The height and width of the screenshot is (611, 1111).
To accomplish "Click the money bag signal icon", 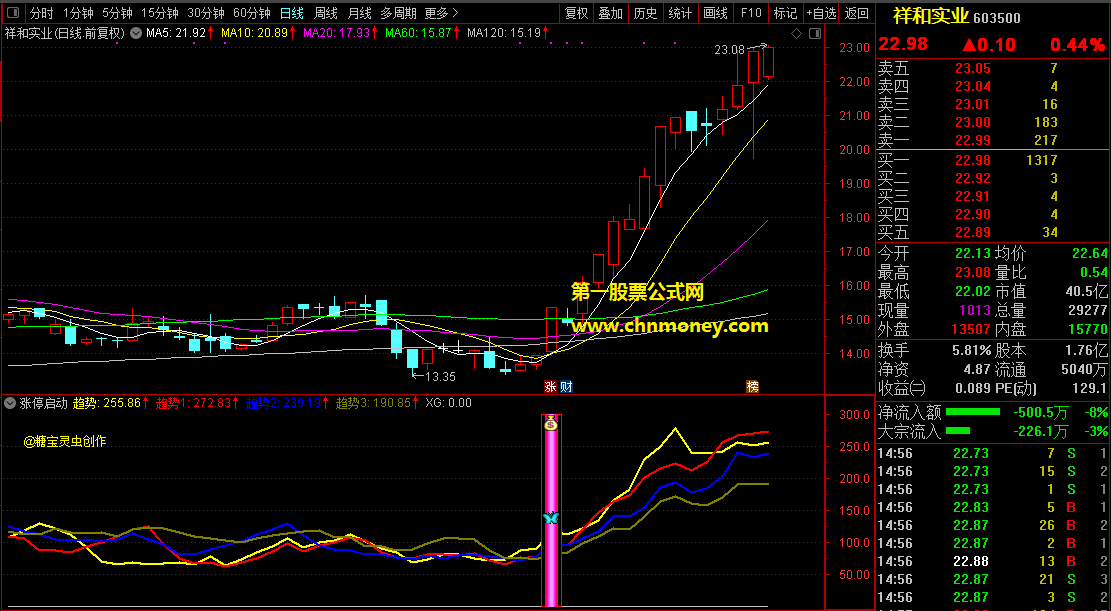I will 551,423.
